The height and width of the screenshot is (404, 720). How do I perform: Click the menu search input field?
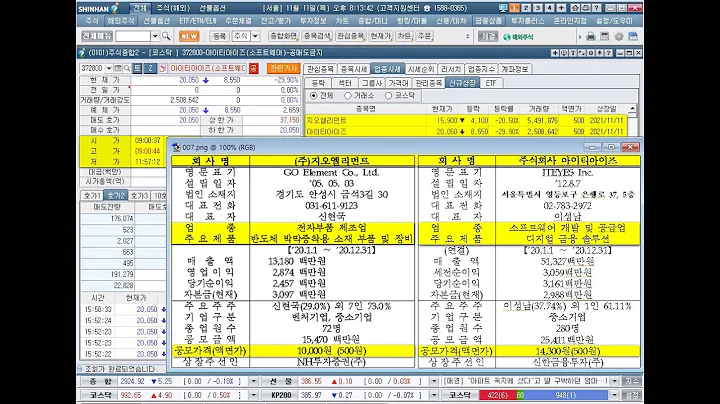[x=133, y=36]
